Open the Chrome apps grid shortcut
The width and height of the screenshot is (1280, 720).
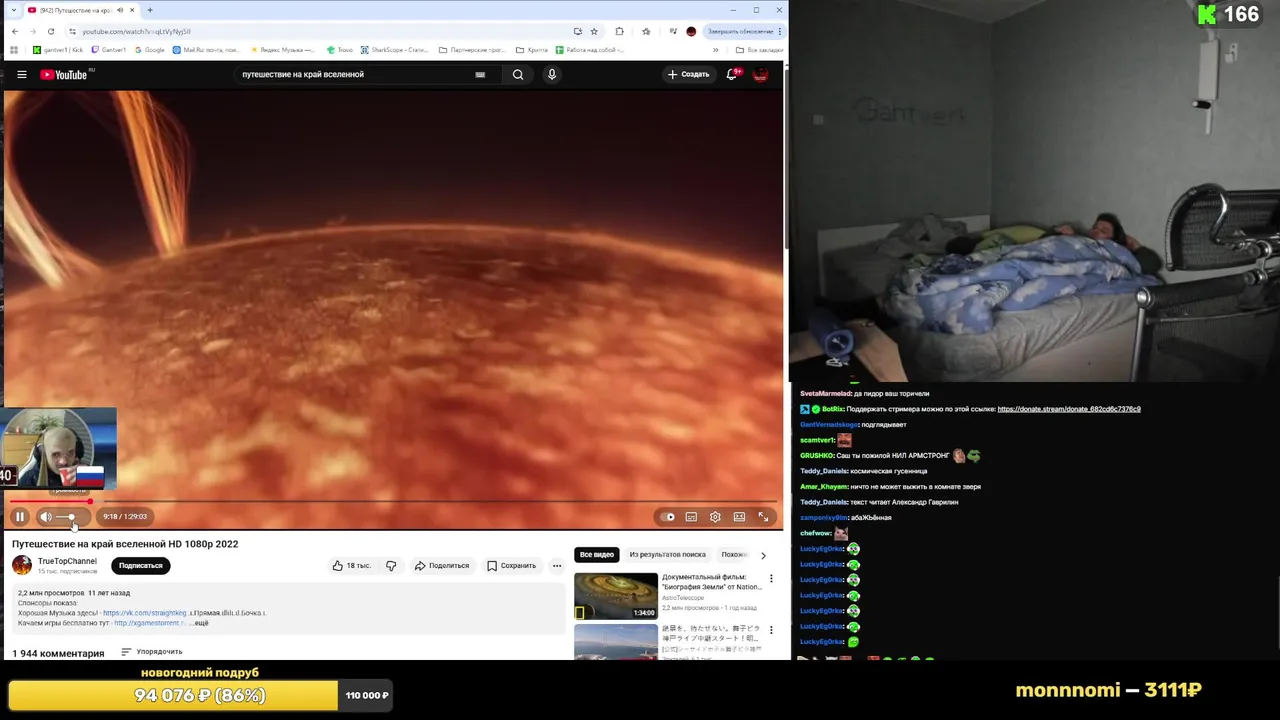tap(14, 49)
